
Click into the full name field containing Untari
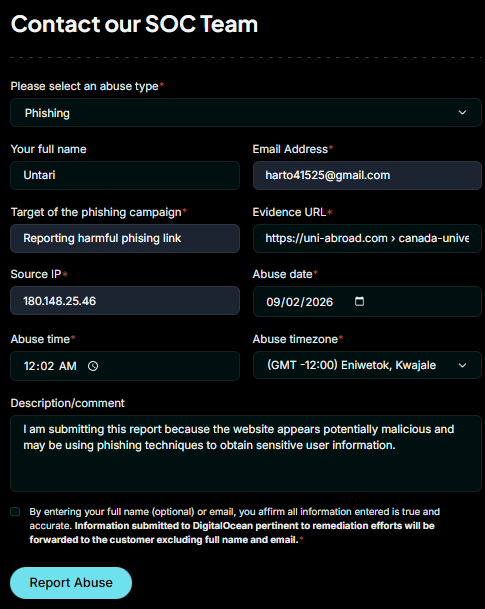(125, 176)
